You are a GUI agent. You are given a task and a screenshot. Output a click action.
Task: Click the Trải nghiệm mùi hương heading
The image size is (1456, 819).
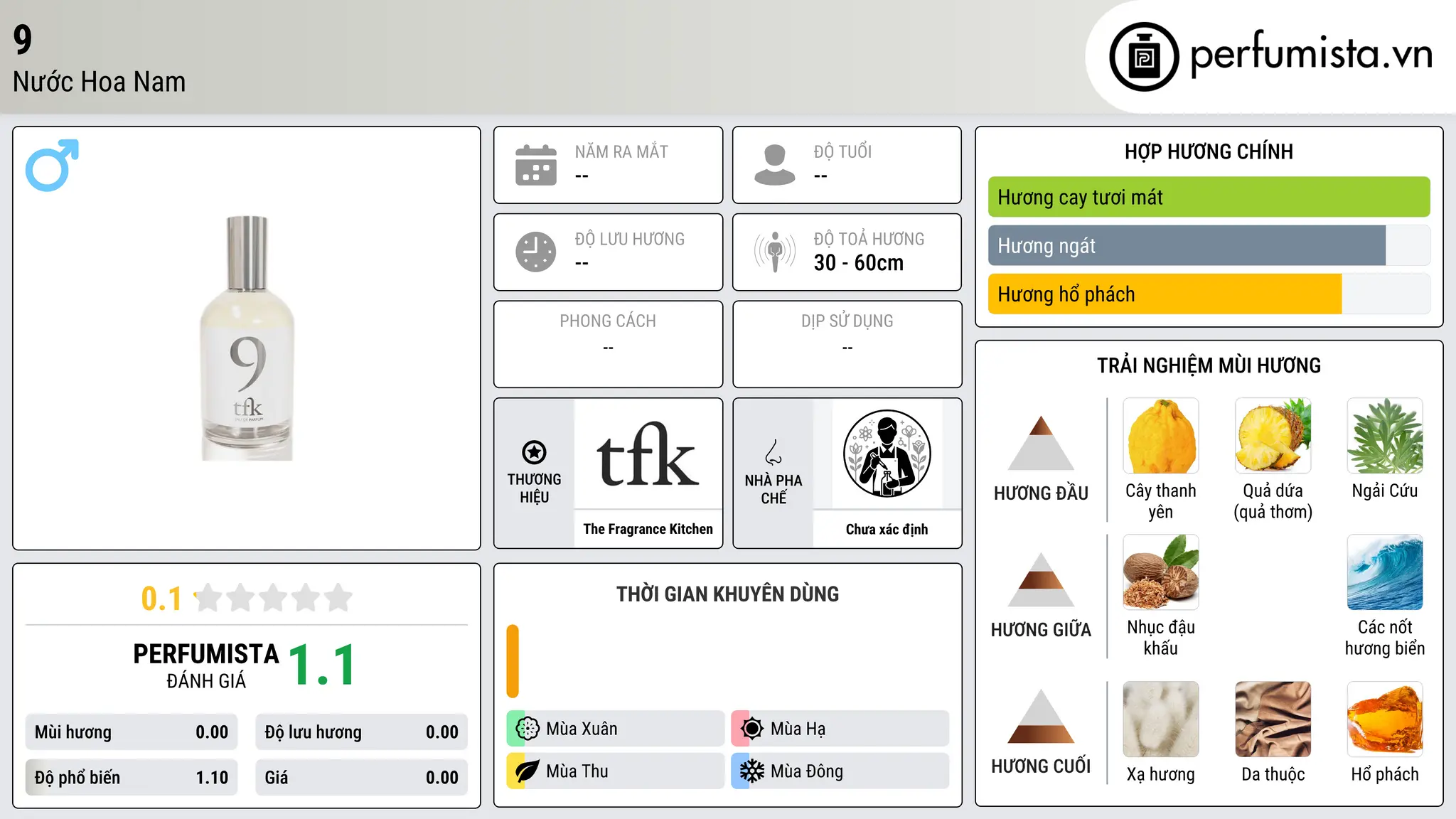[x=1209, y=365]
